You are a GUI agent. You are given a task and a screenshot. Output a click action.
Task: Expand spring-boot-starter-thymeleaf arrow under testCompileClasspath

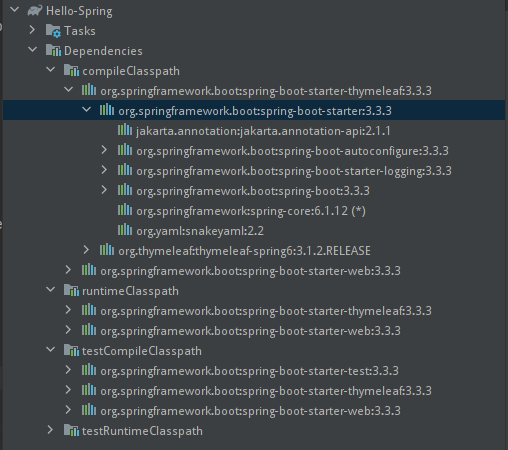(x=68, y=390)
